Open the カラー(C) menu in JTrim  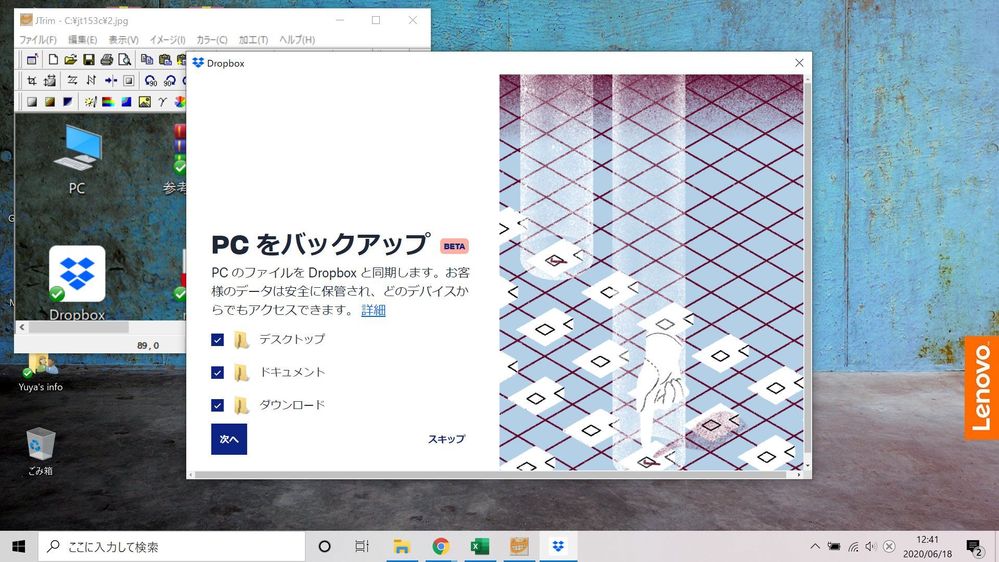(212, 40)
